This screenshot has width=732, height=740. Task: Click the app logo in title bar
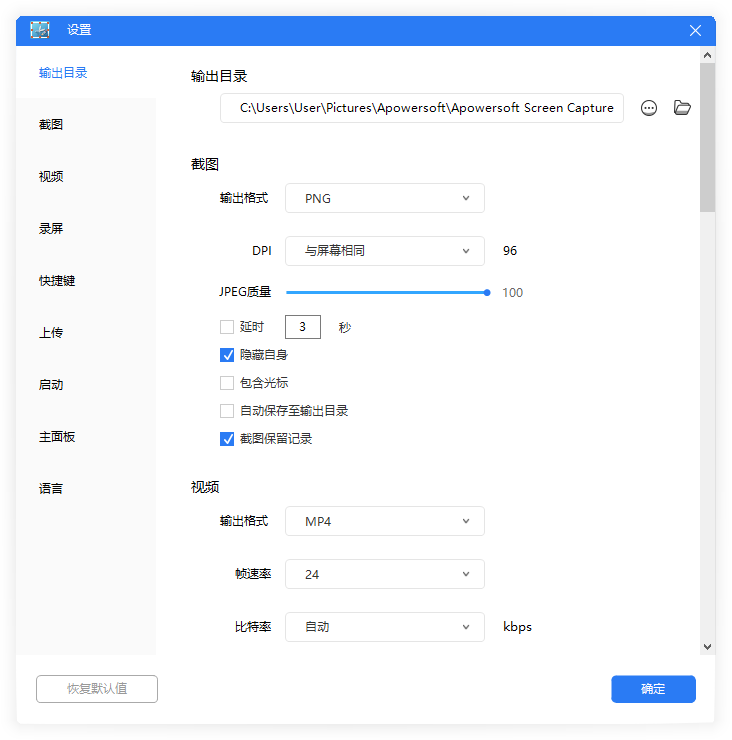click(x=40, y=30)
